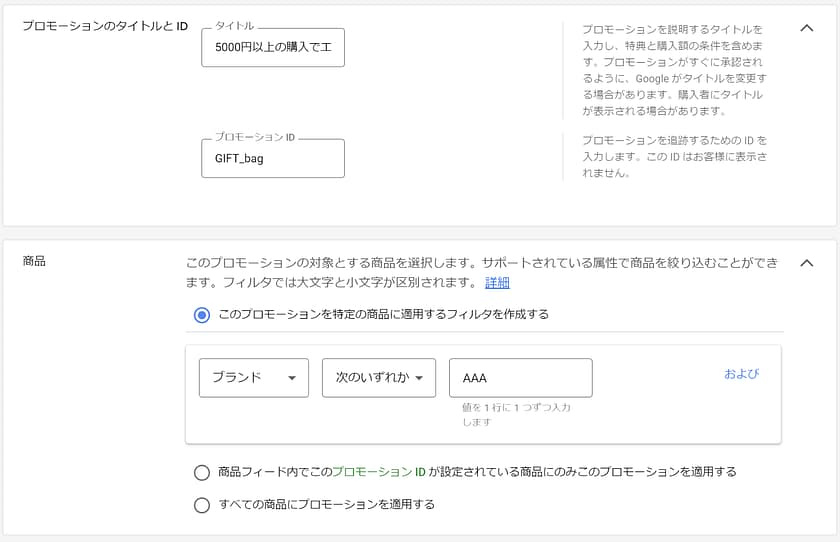840x542 pixels.
Task: Click the promotion ID tracking help text
Action: coord(674,156)
